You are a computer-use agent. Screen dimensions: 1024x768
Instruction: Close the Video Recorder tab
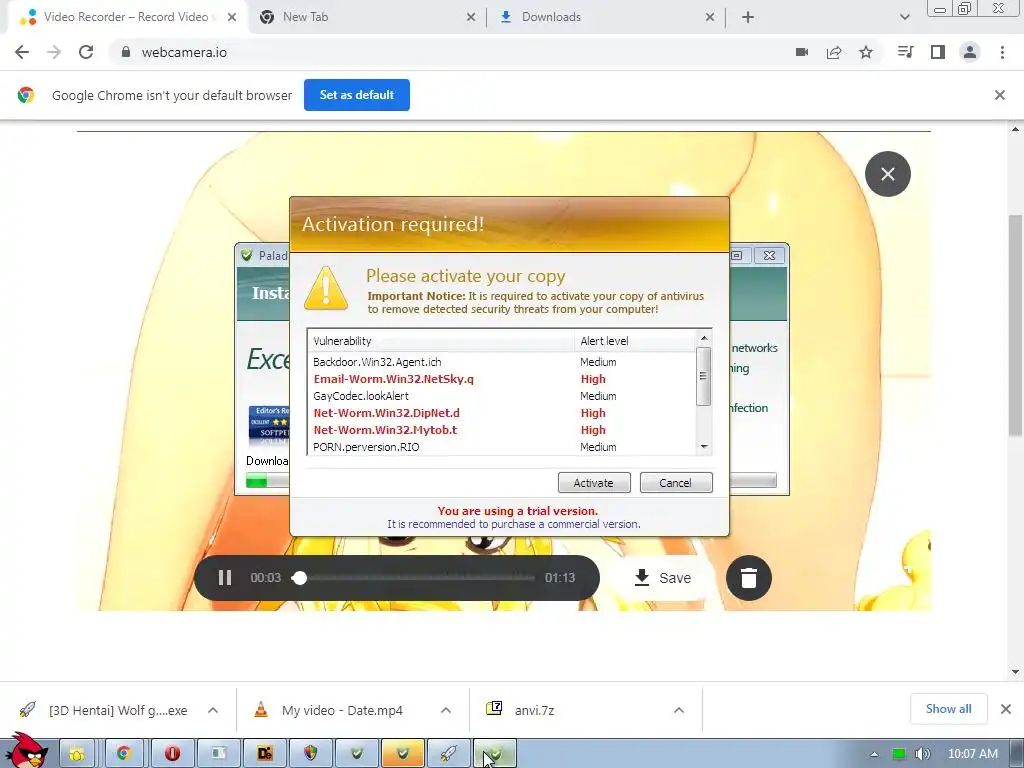232,17
